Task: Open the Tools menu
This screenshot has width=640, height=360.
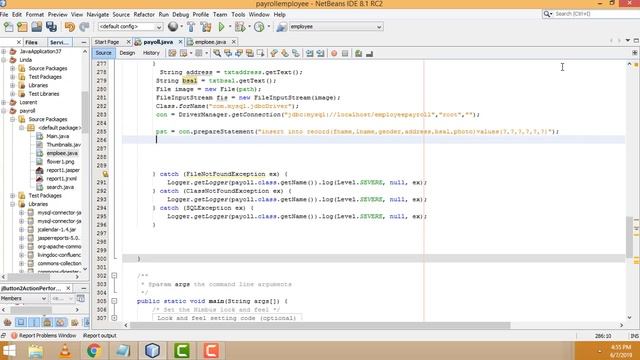Action: click(238, 14)
